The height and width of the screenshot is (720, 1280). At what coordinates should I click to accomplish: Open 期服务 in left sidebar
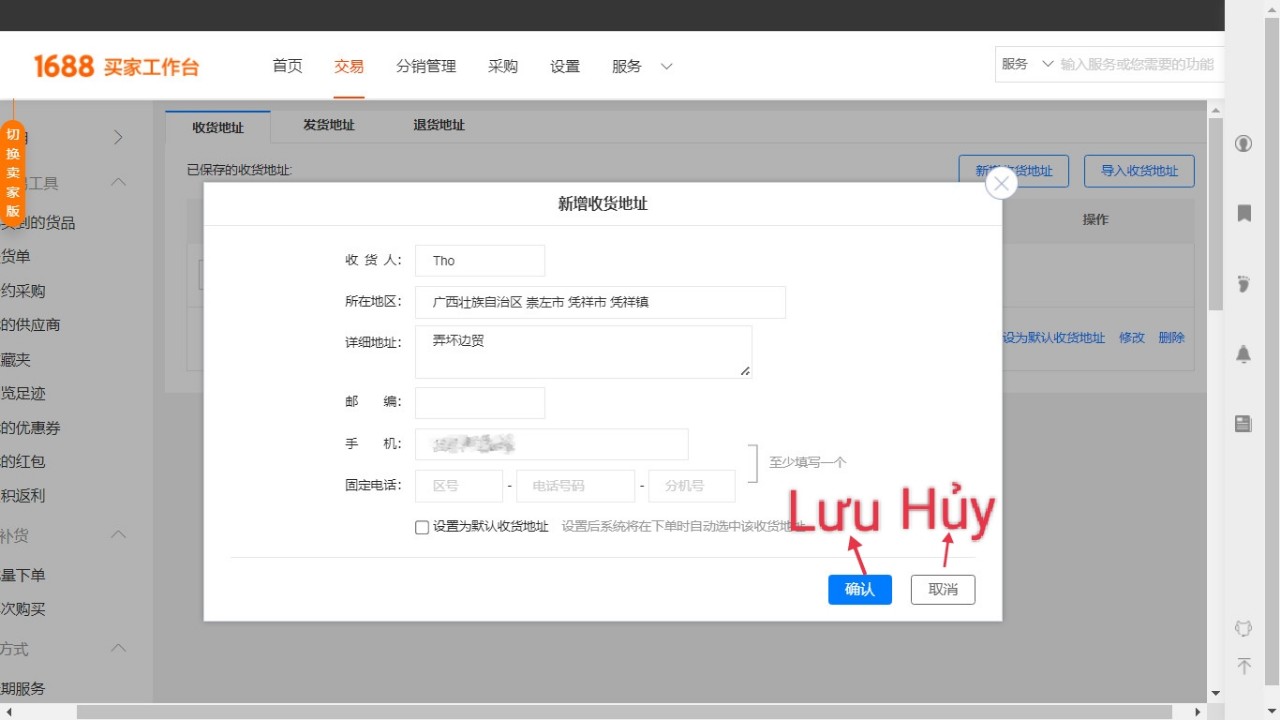coord(23,688)
